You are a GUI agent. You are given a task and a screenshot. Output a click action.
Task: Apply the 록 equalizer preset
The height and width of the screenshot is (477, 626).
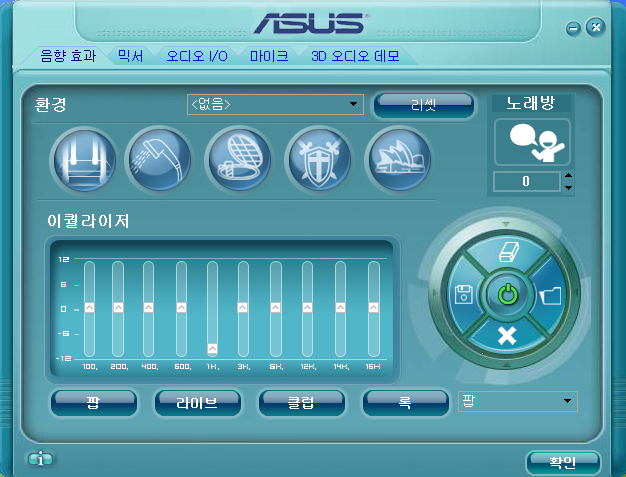coord(405,403)
